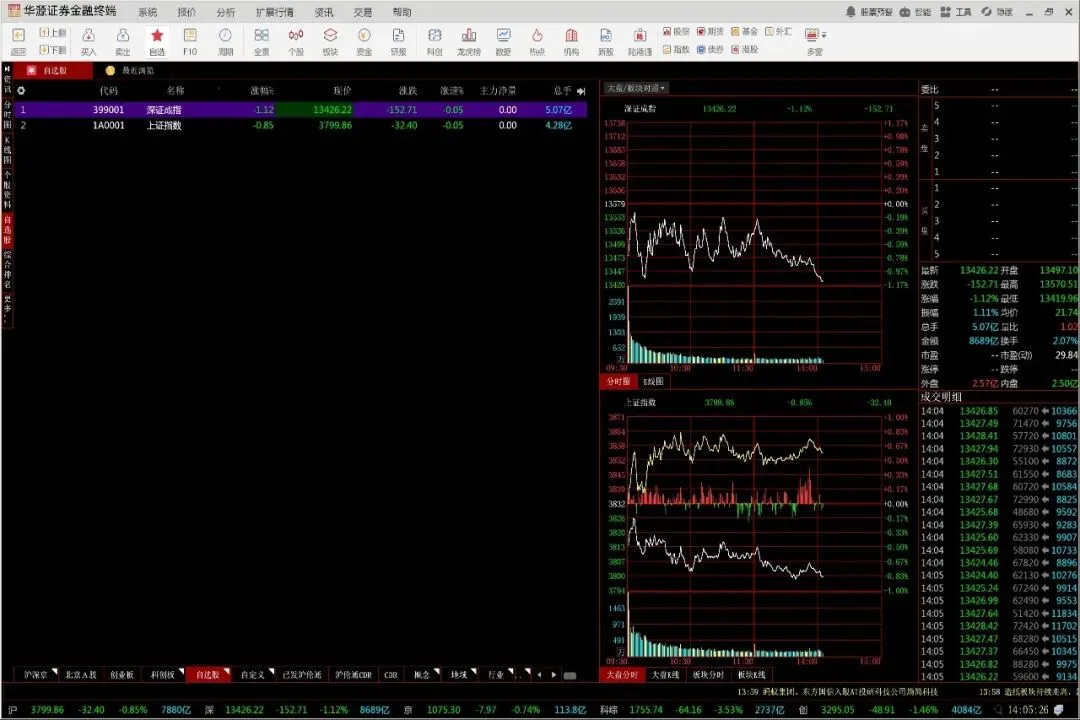Select the 上证指数 row in watchlist
The image size is (1080, 720).
pos(301,125)
